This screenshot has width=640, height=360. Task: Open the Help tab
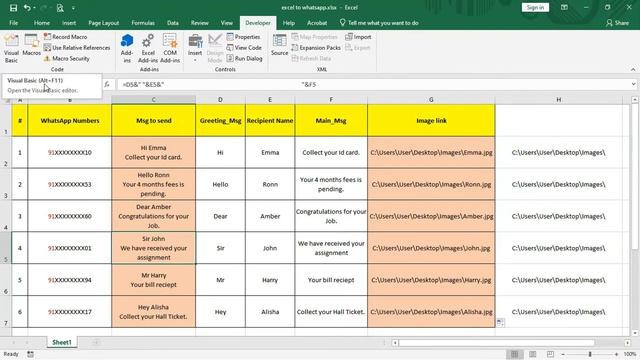coord(289,23)
